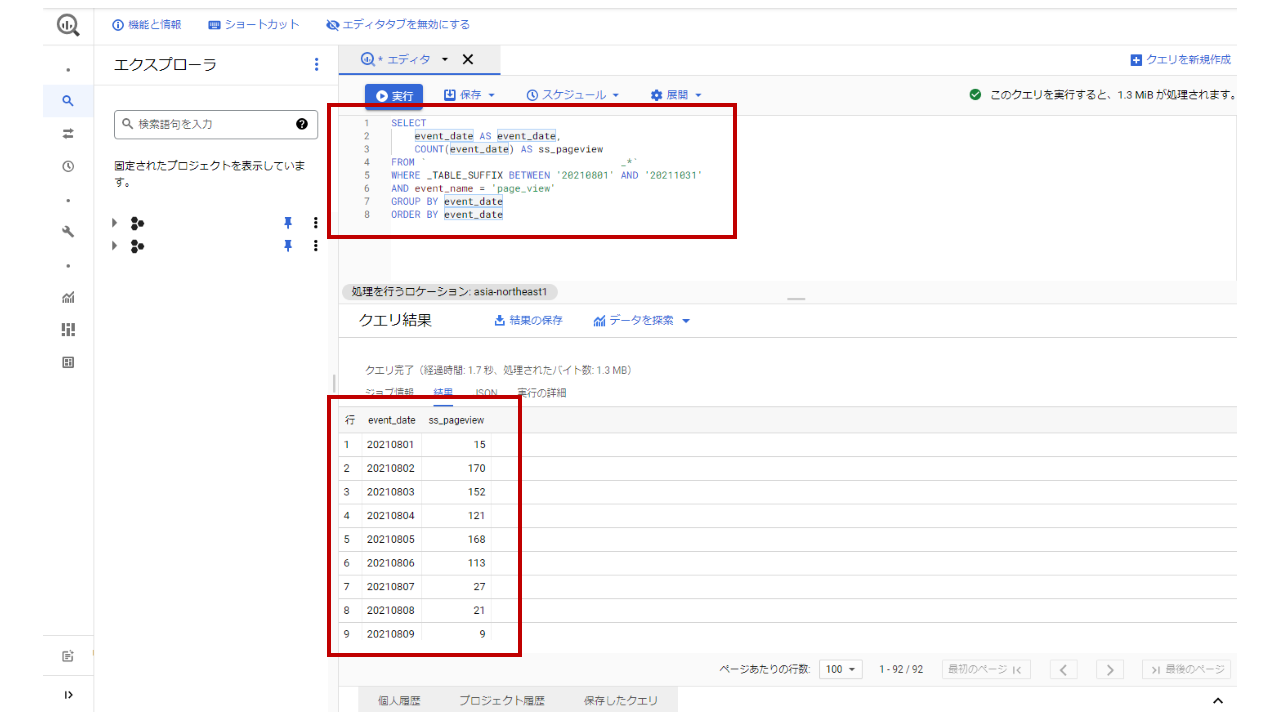Switch to the JSON results tab
Image resolution: width=1280 pixels, height=720 pixels.
(485, 393)
